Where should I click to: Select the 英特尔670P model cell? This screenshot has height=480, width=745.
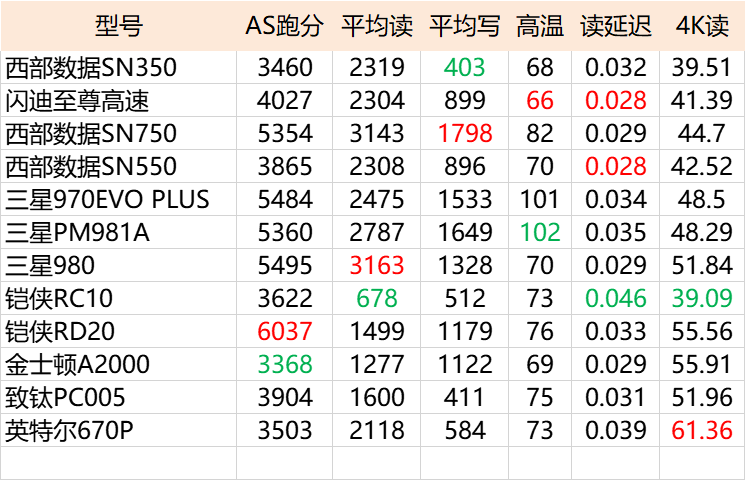(119, 431)
